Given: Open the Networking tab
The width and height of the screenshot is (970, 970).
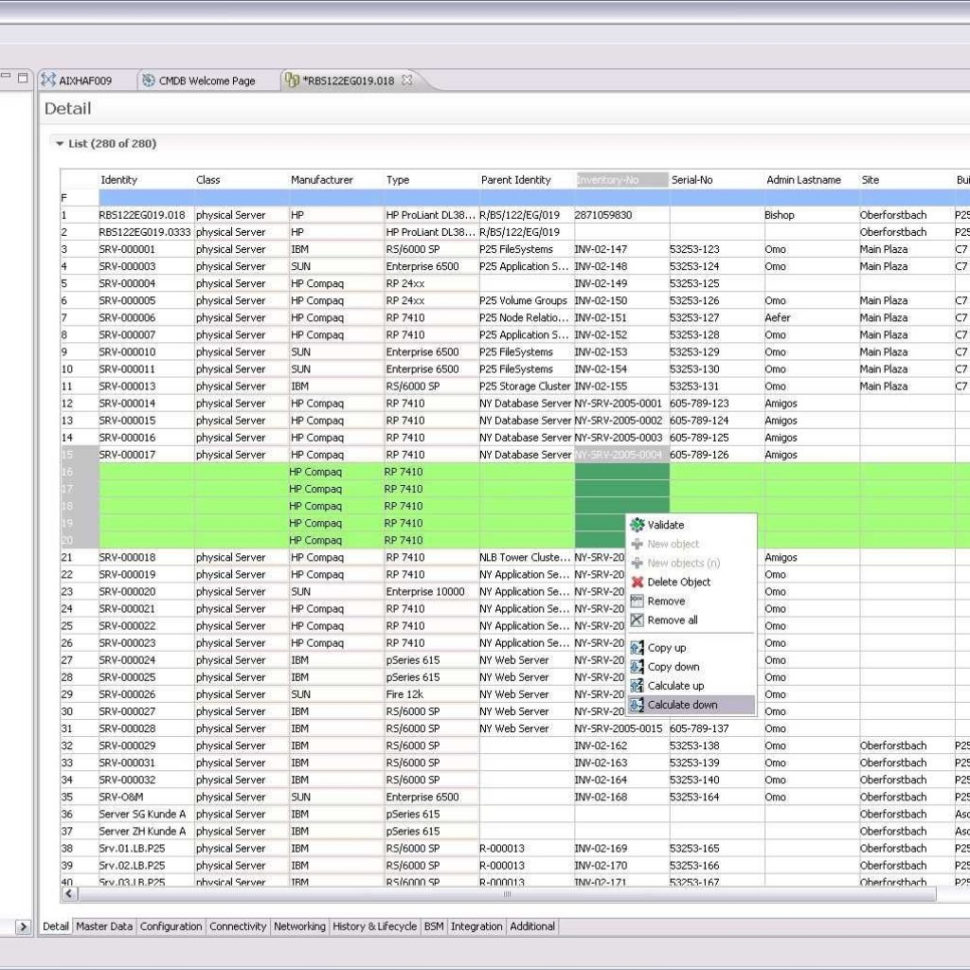Looking at the screenshot, I should (x=300, y=927).
